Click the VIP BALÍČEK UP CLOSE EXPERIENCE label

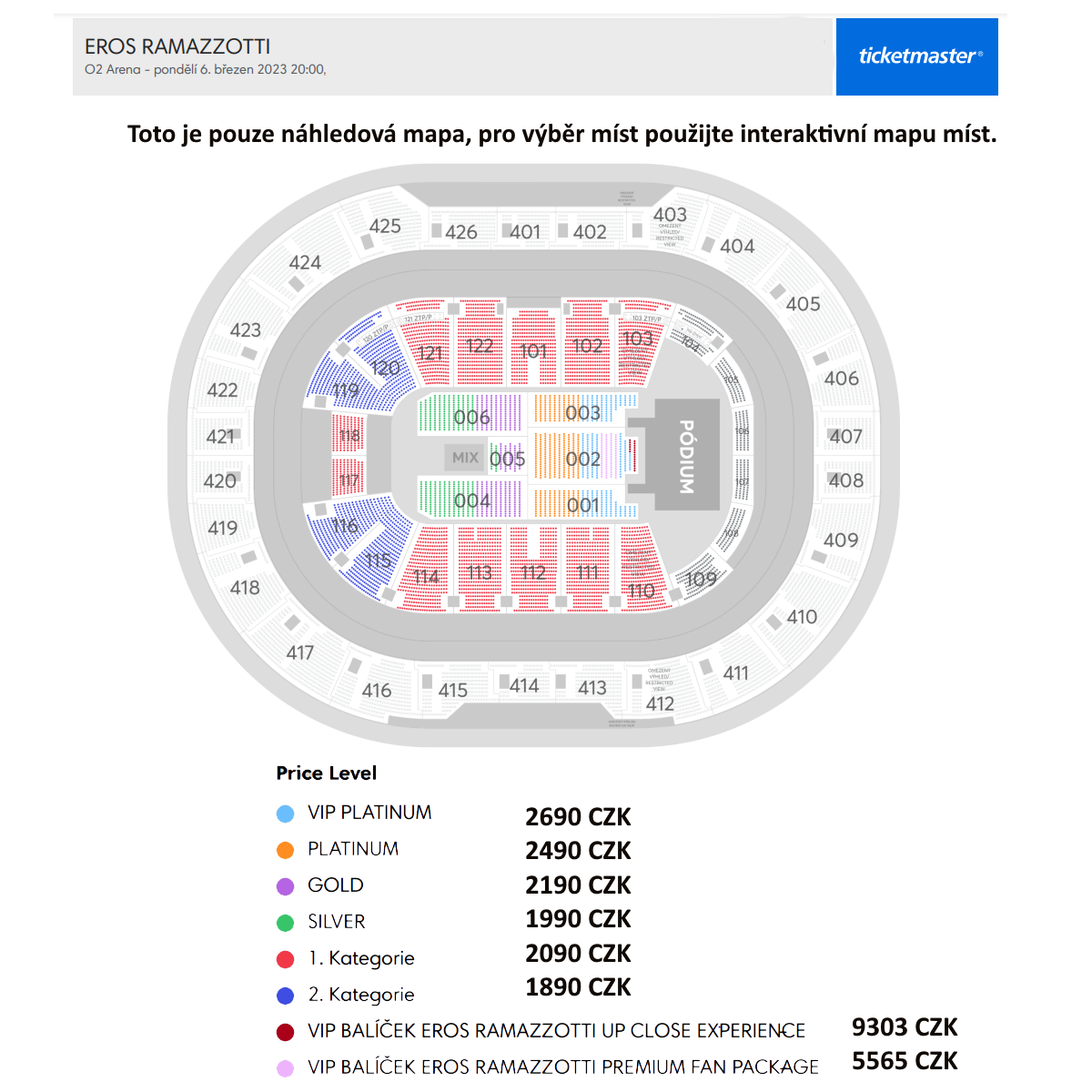click(x=557, y=1031)
